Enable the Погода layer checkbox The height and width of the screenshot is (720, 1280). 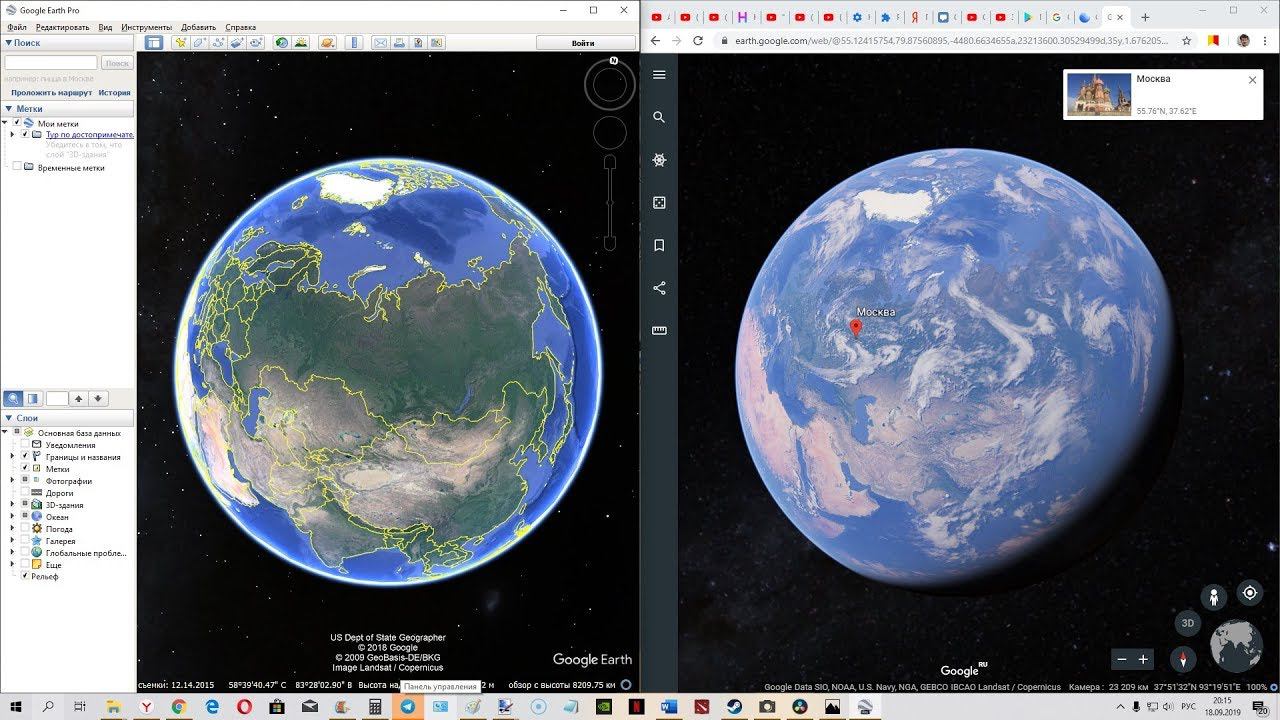point(25,529)
